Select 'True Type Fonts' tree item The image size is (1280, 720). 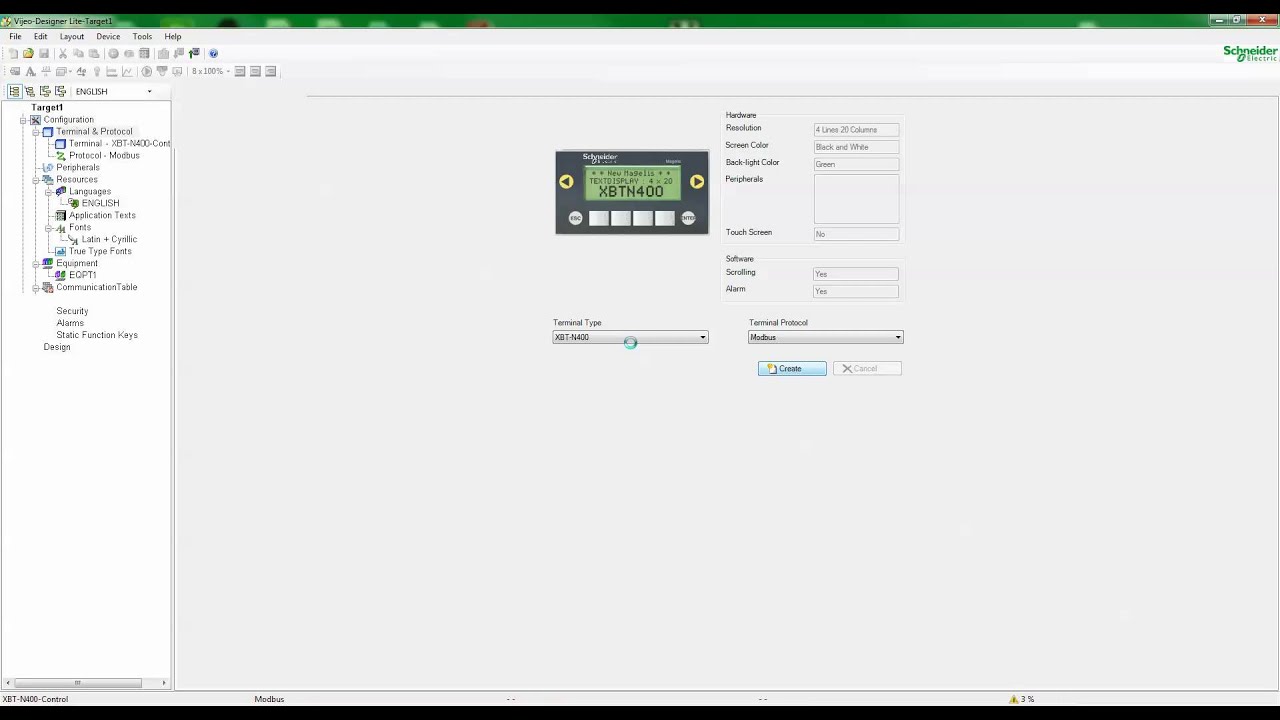(x=100, y=251)
